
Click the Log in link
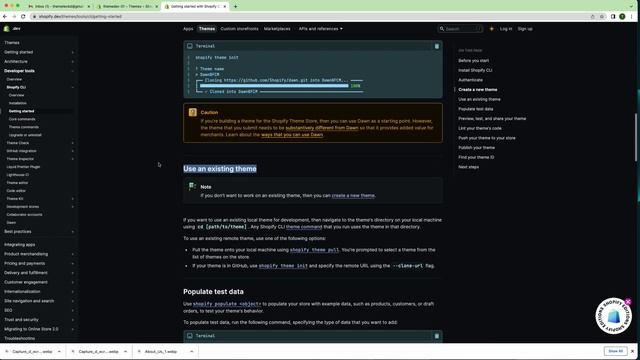tap(506, 29)
